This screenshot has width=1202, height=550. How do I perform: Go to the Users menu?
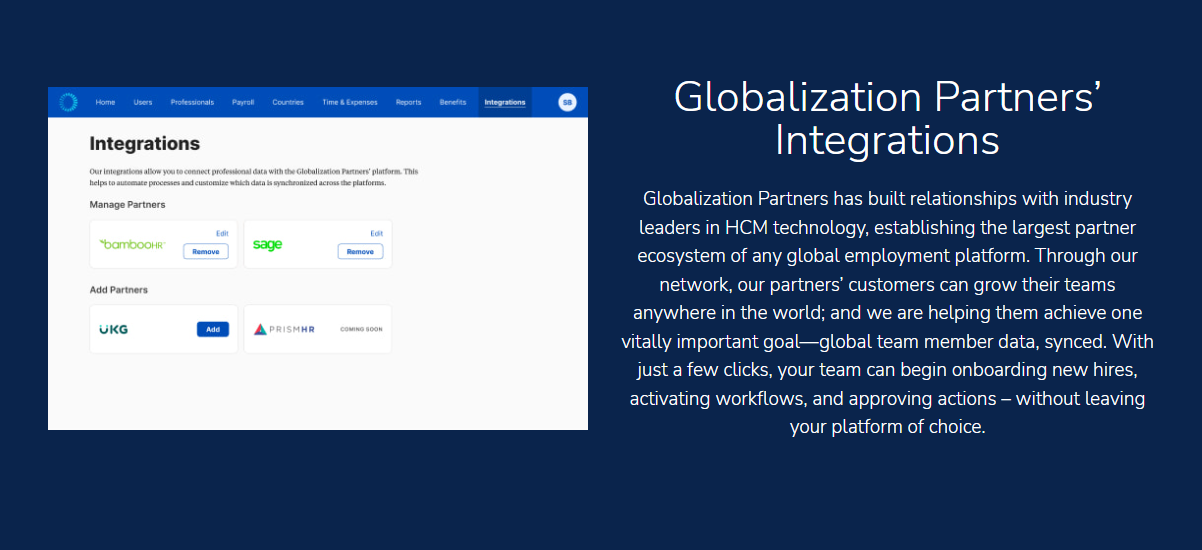[143, 102]
